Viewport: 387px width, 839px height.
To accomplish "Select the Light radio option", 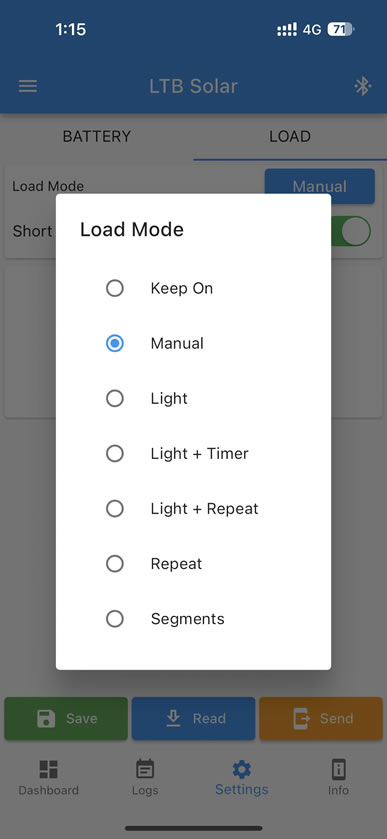I will (x=115, y=399).
